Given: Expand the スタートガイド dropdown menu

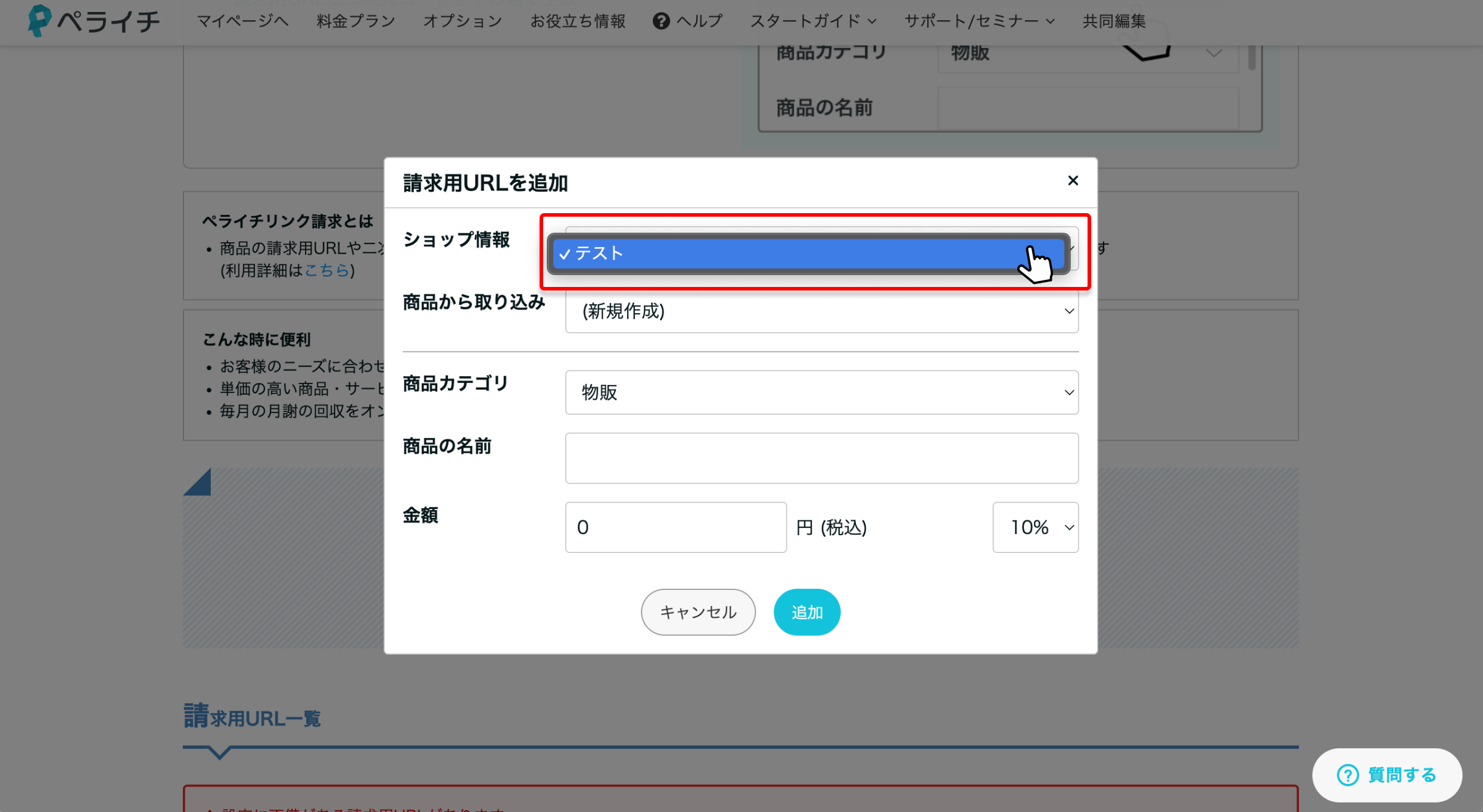Looking at the screenshot, I should coord(813,21).
